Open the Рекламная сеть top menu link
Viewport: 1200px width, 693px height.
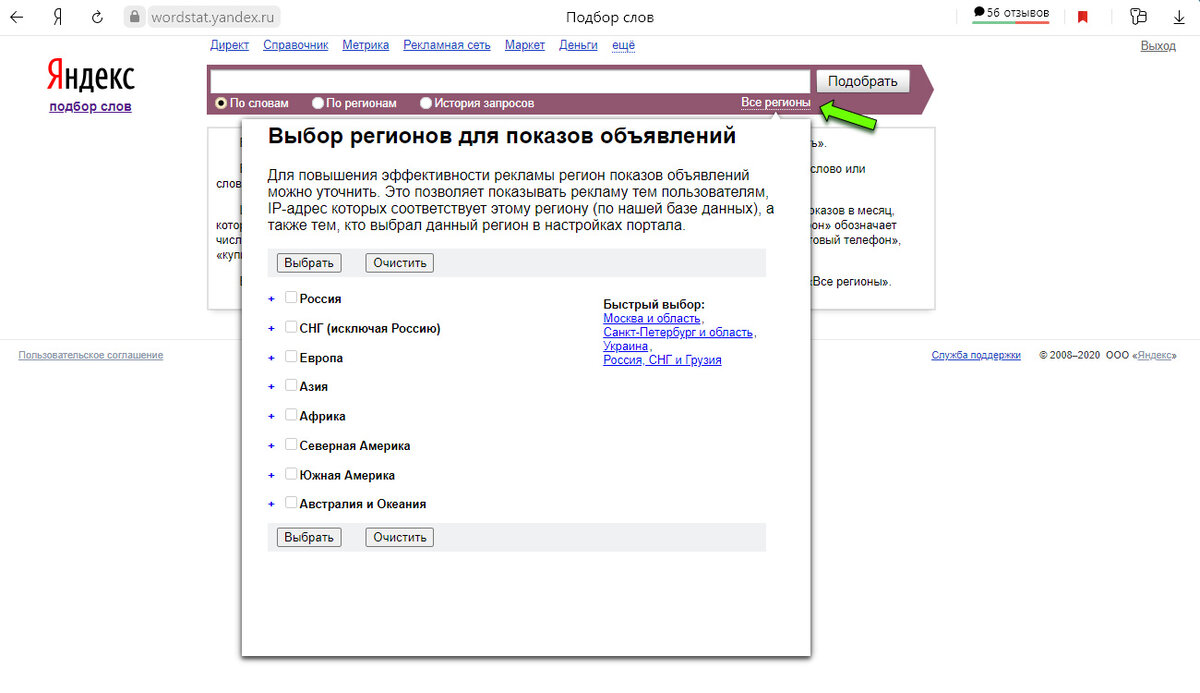click(447, 45)
